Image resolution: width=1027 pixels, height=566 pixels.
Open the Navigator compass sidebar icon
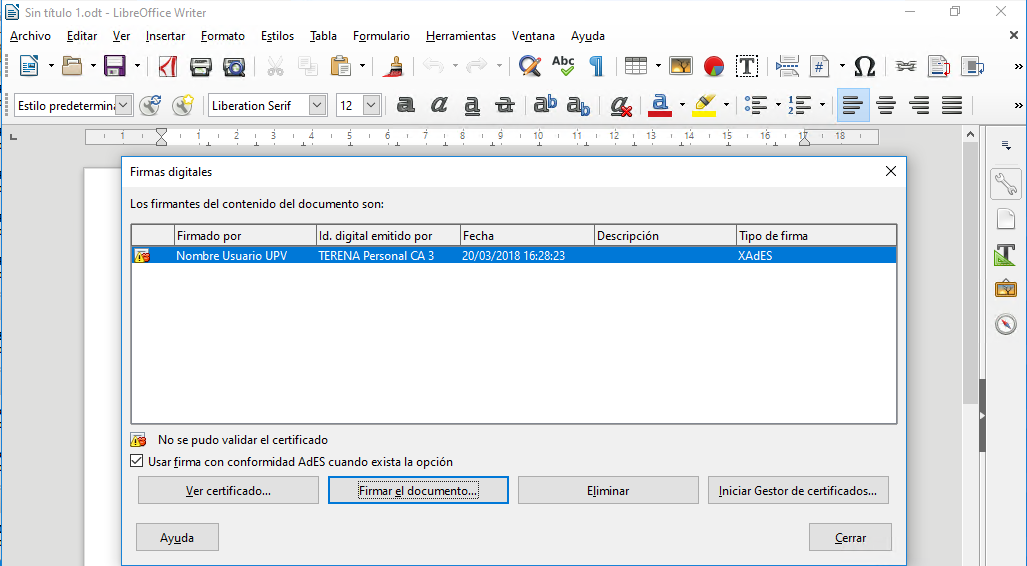coord(1005,324)
